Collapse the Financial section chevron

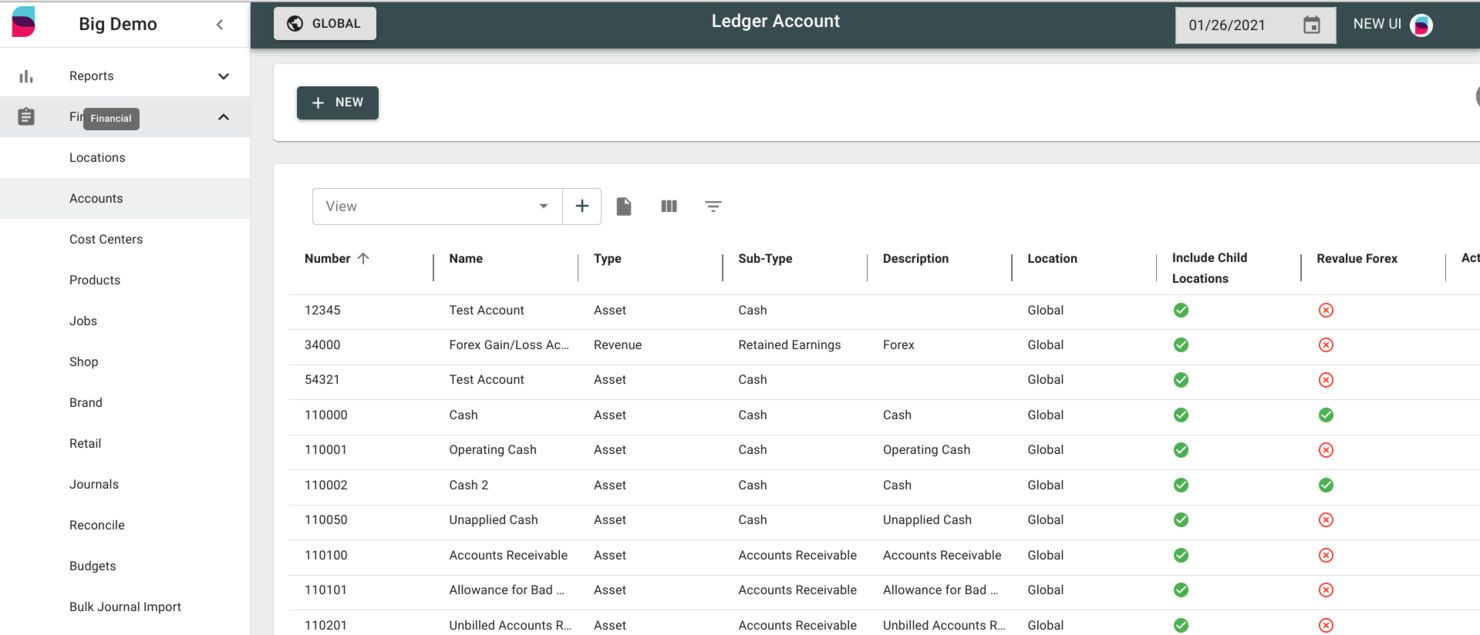tap(224, 117)
